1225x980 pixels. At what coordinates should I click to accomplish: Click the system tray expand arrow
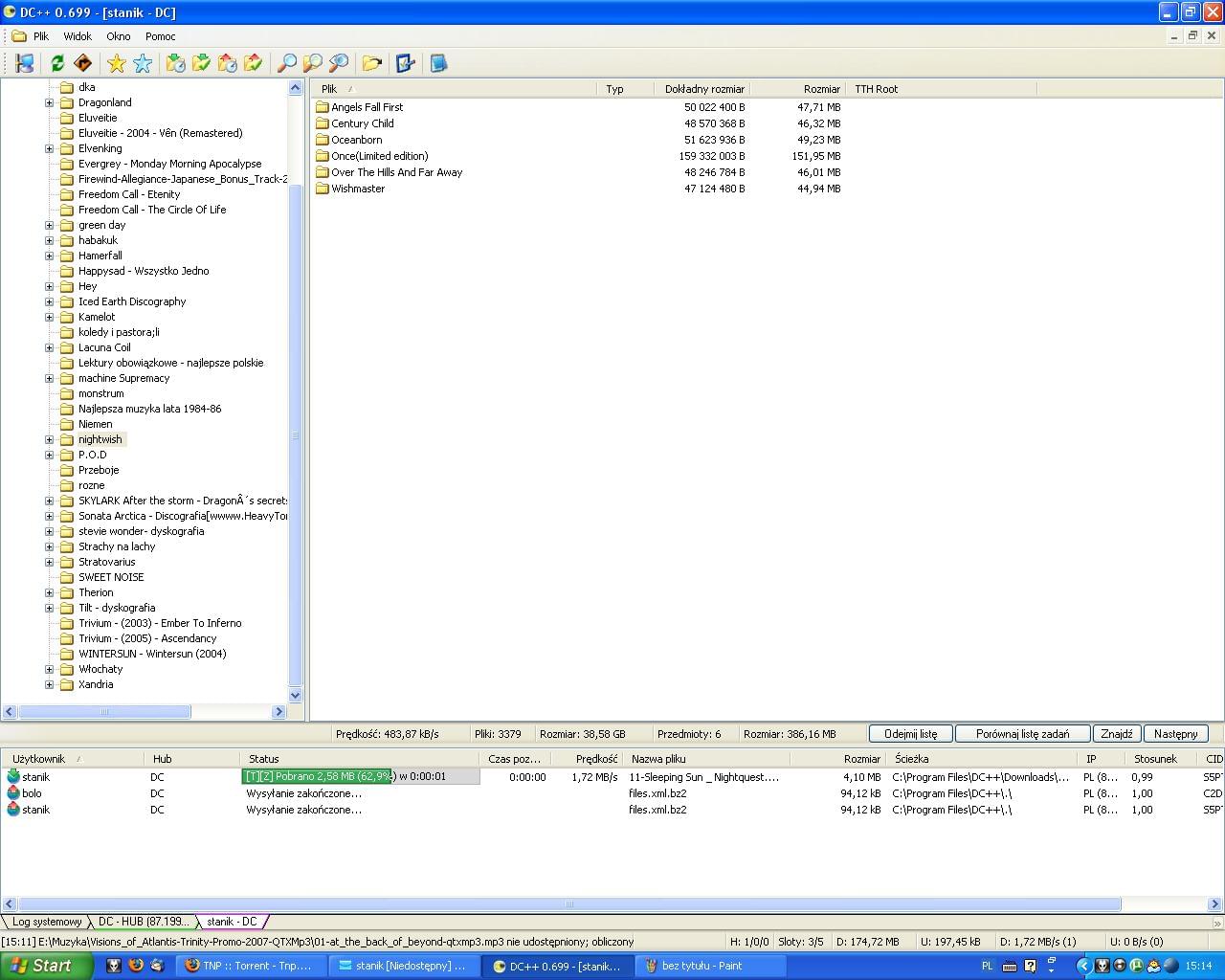pos(1083,966)
